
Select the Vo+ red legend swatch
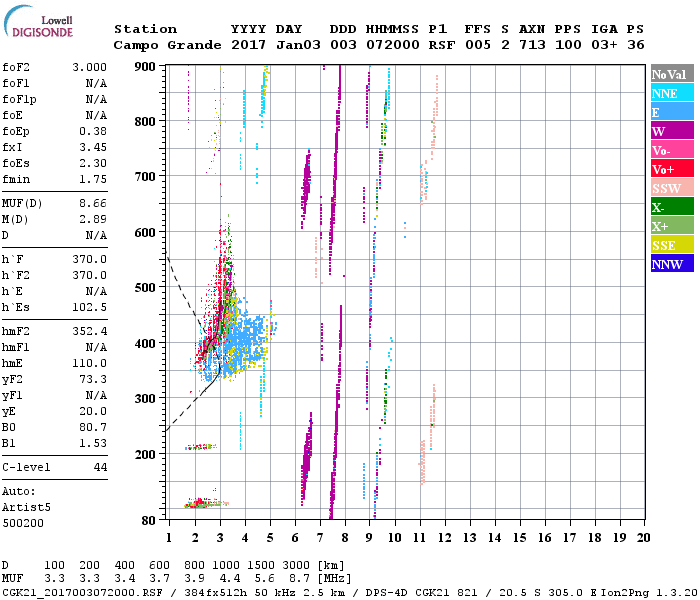(672, 169)
